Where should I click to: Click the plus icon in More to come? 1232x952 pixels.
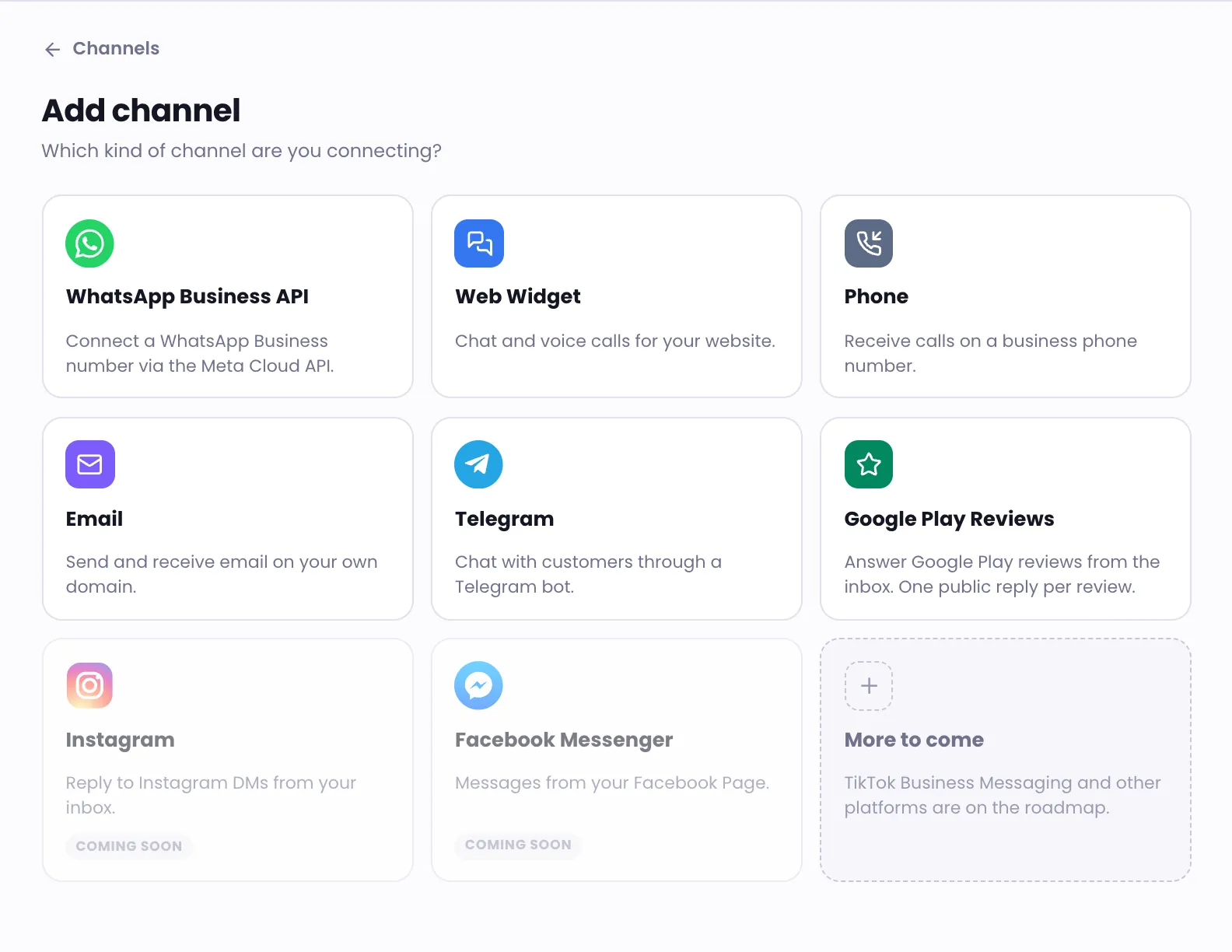click(869, 685)
